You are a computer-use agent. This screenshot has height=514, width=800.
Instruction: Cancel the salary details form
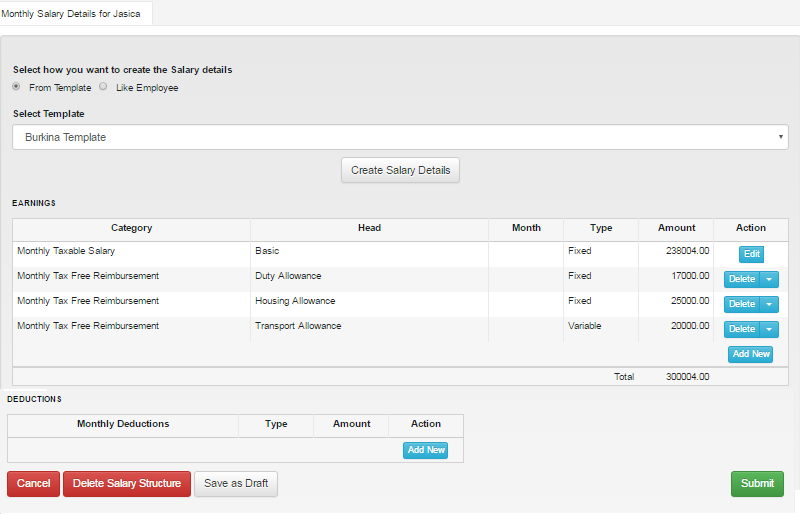coord(34,484)
